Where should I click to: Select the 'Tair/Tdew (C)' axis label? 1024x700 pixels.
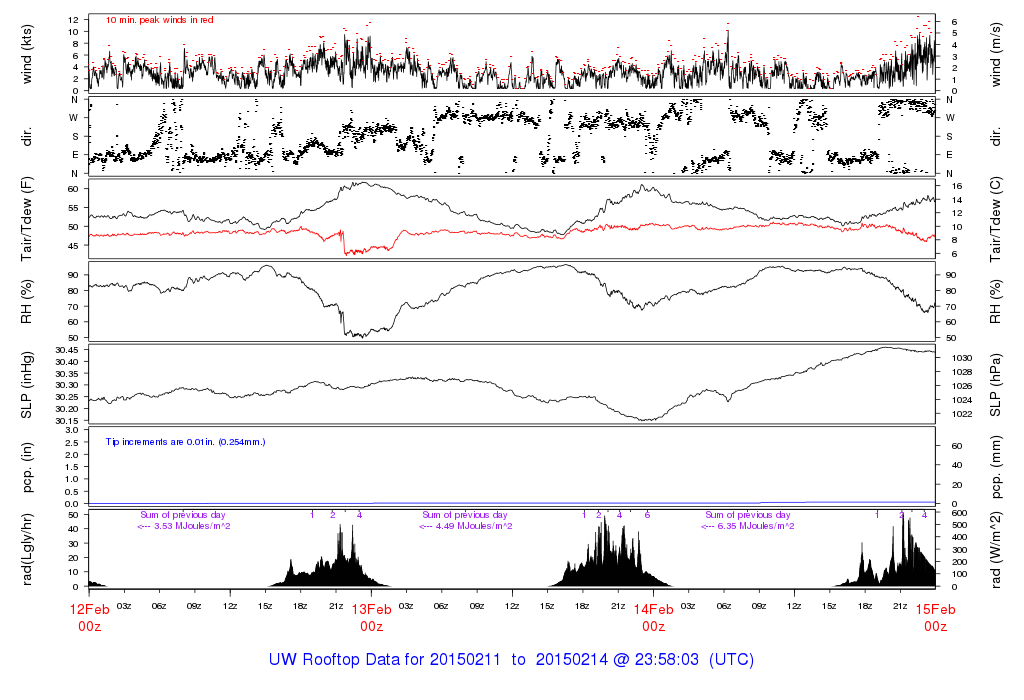998,216
